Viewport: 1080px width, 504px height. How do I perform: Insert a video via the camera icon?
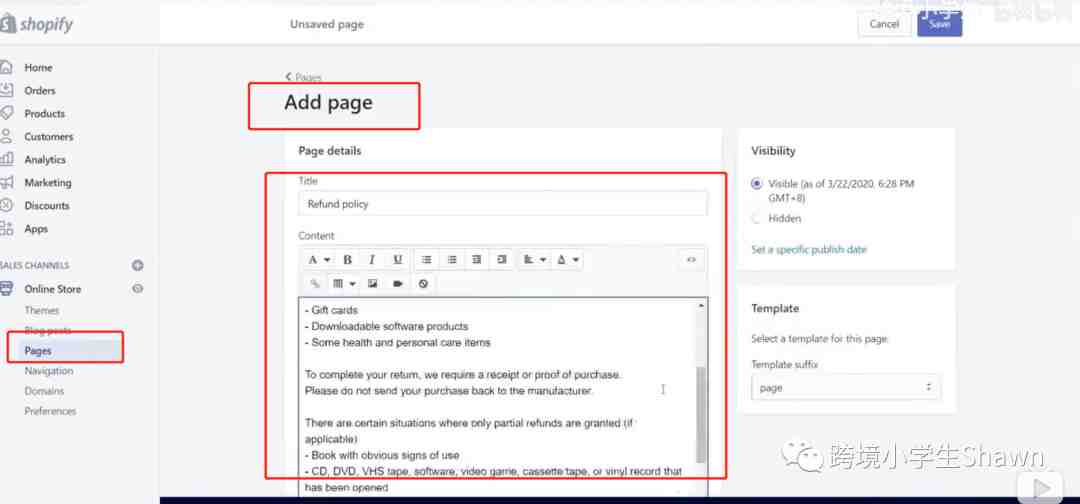[398, 284]
